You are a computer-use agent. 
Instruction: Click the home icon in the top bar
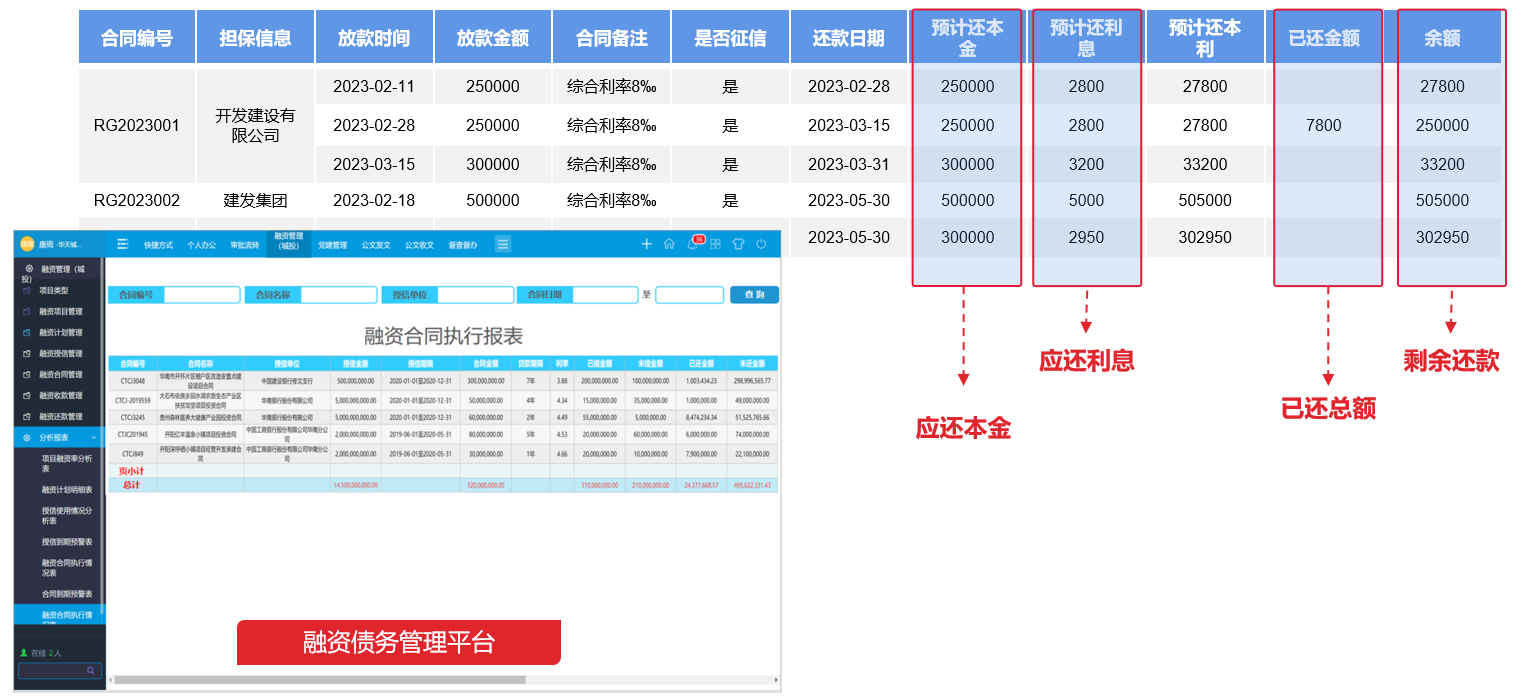point(669,244)
